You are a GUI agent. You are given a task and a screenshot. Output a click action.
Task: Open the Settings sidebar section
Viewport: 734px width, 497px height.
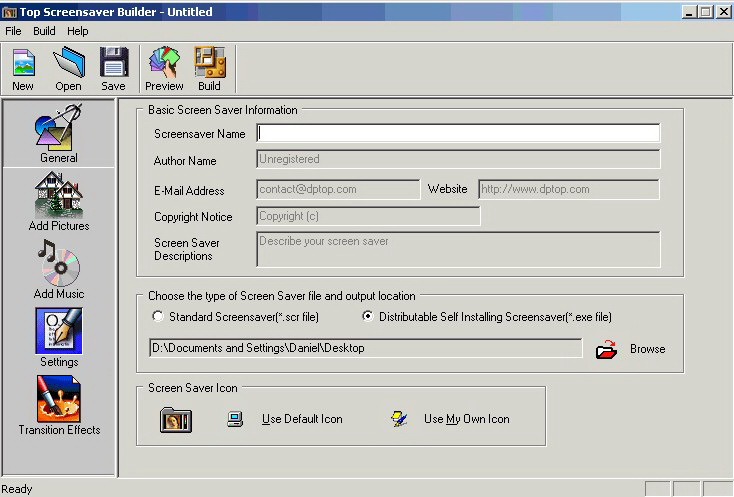click(x=59, y=337)
